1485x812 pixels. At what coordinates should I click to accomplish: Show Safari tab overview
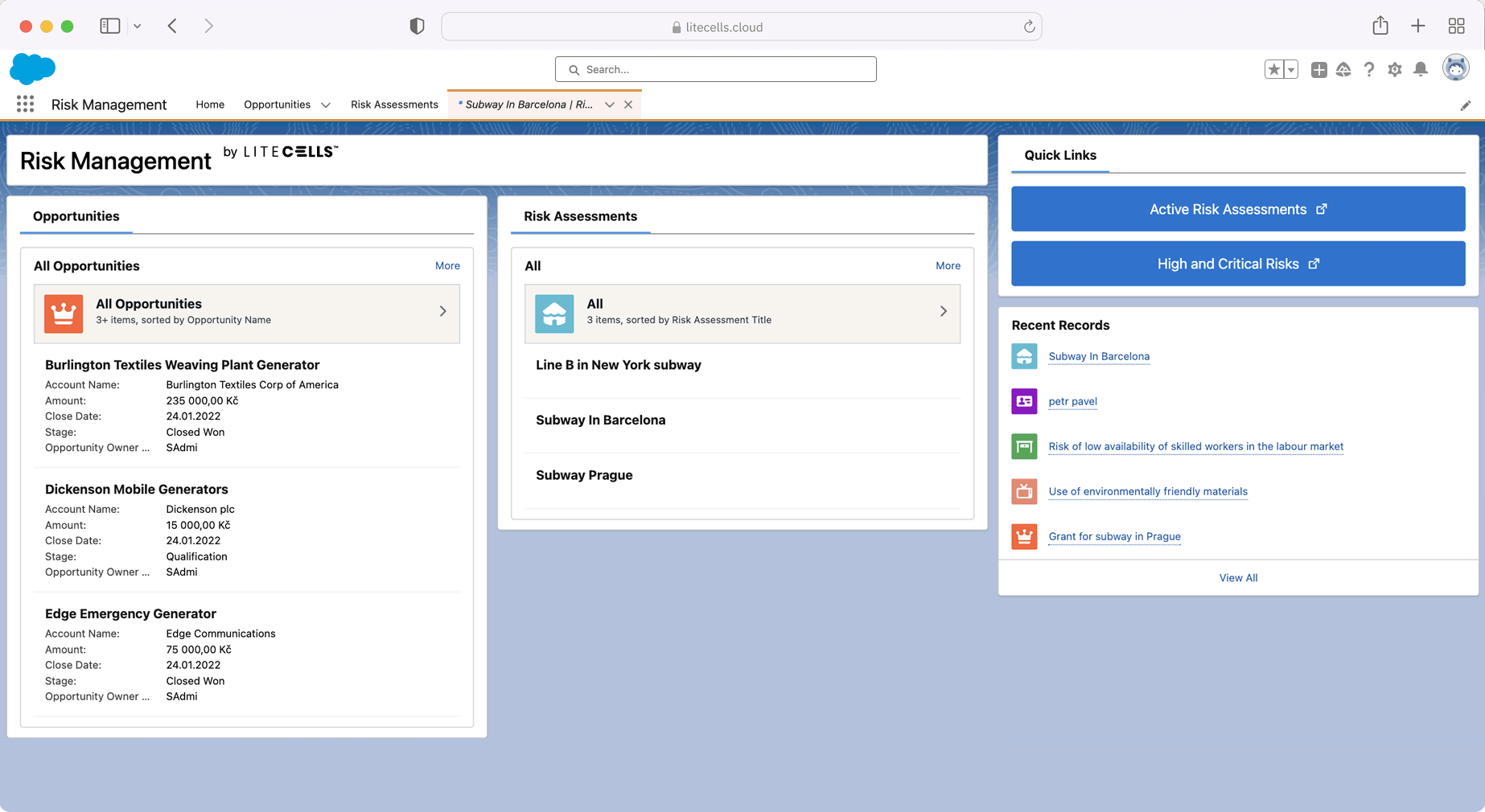click(x=1456, y=26)
